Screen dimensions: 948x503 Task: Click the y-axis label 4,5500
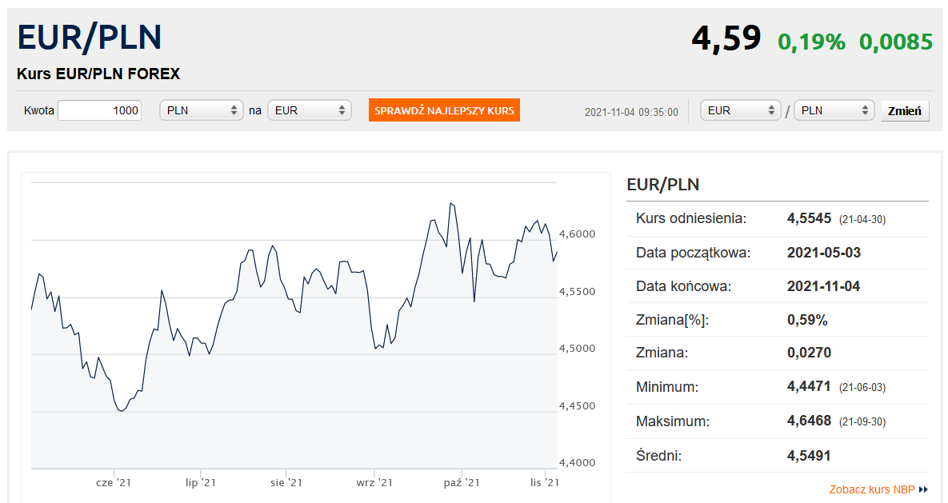pos(577,291)
